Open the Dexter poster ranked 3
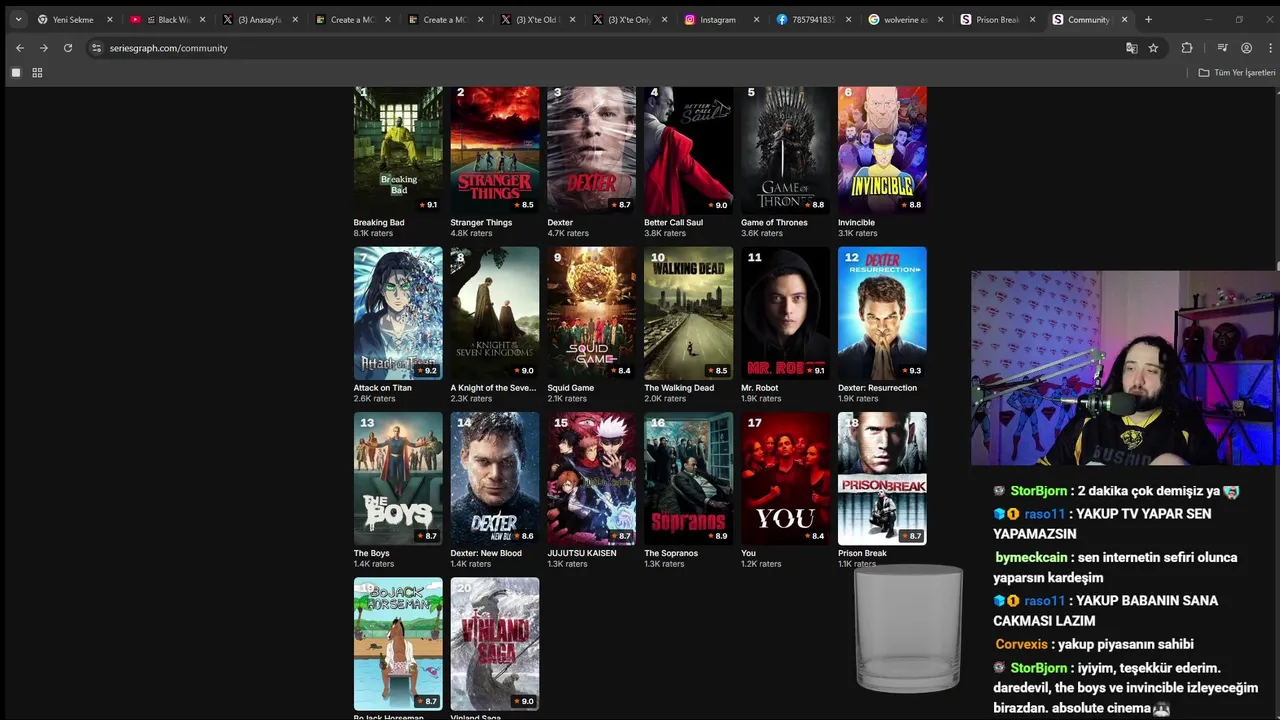Viewport: 1280px width, 720px height. pyautogui.click(x=591, y=149)
